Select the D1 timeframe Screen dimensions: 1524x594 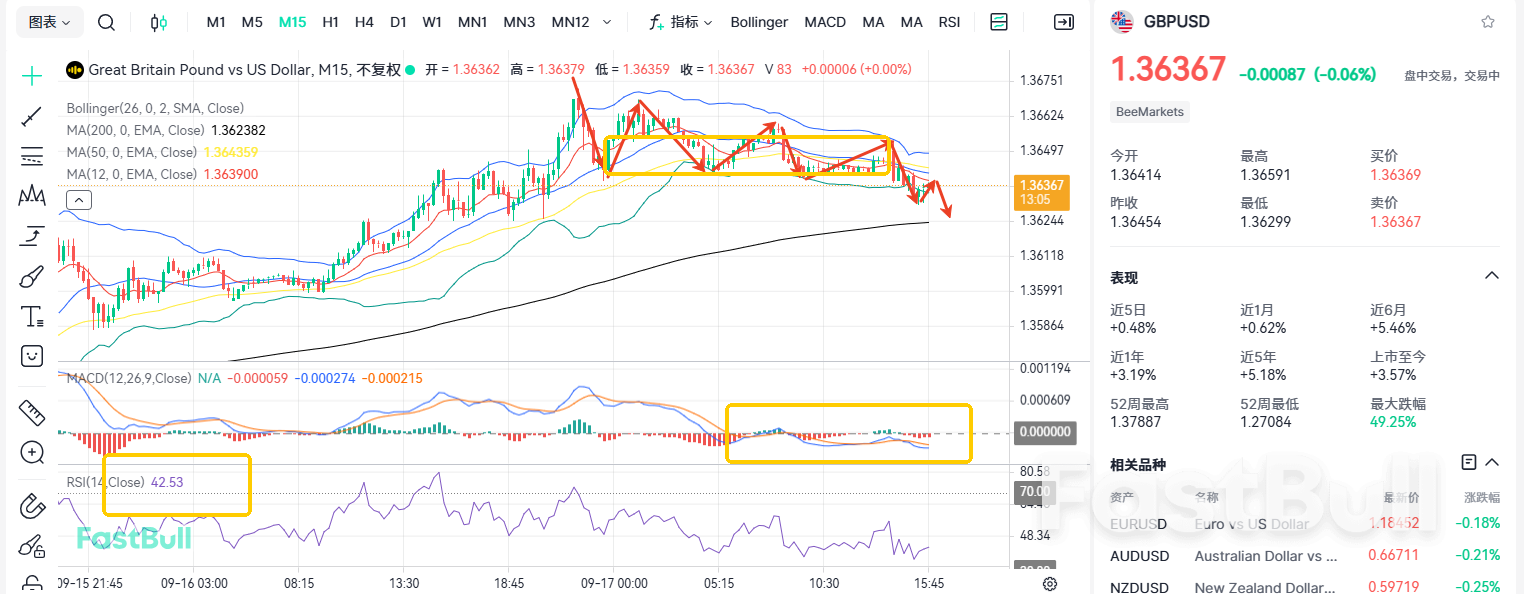(x=398, y=22)
